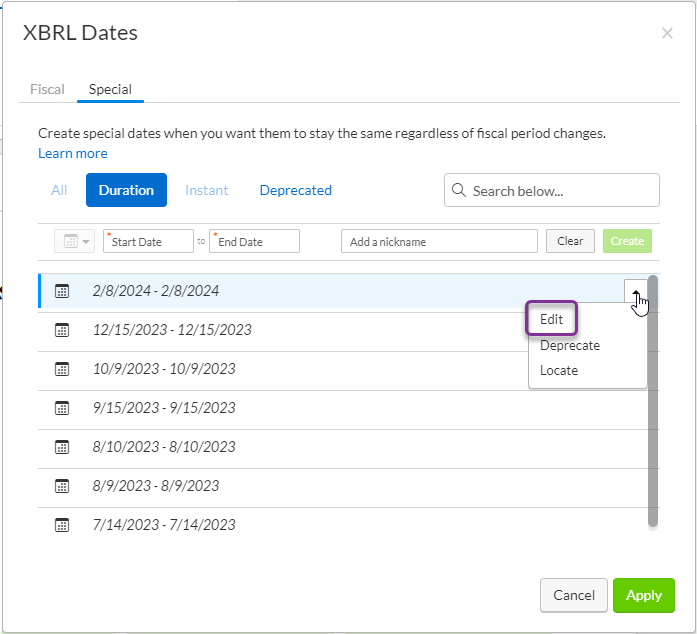Open the date picker dropdown beside Start Date
This screenshot has height=634, width=697.
pyautogui.click(x=75, y=241)
